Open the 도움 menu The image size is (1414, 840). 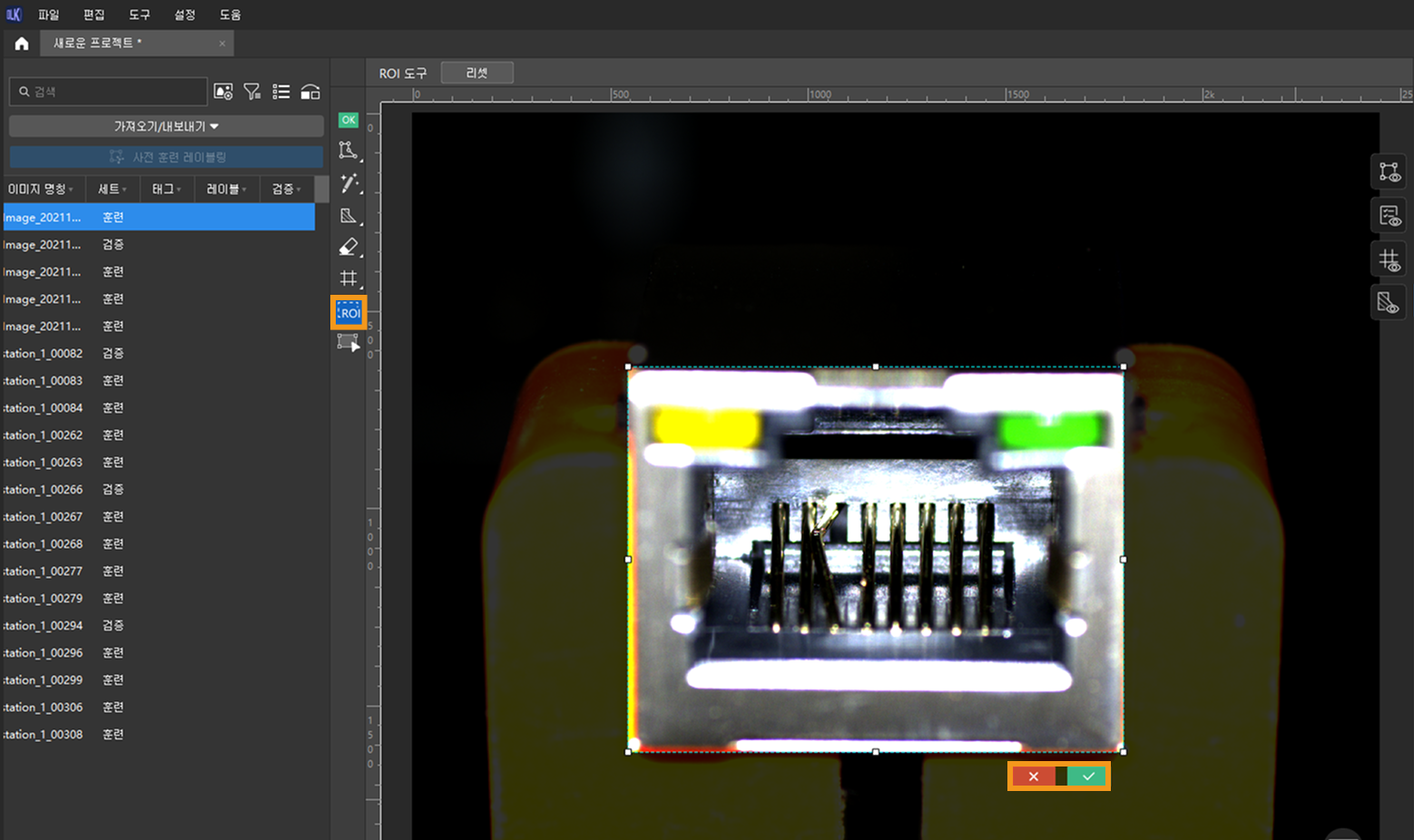[x=230, y=15]
